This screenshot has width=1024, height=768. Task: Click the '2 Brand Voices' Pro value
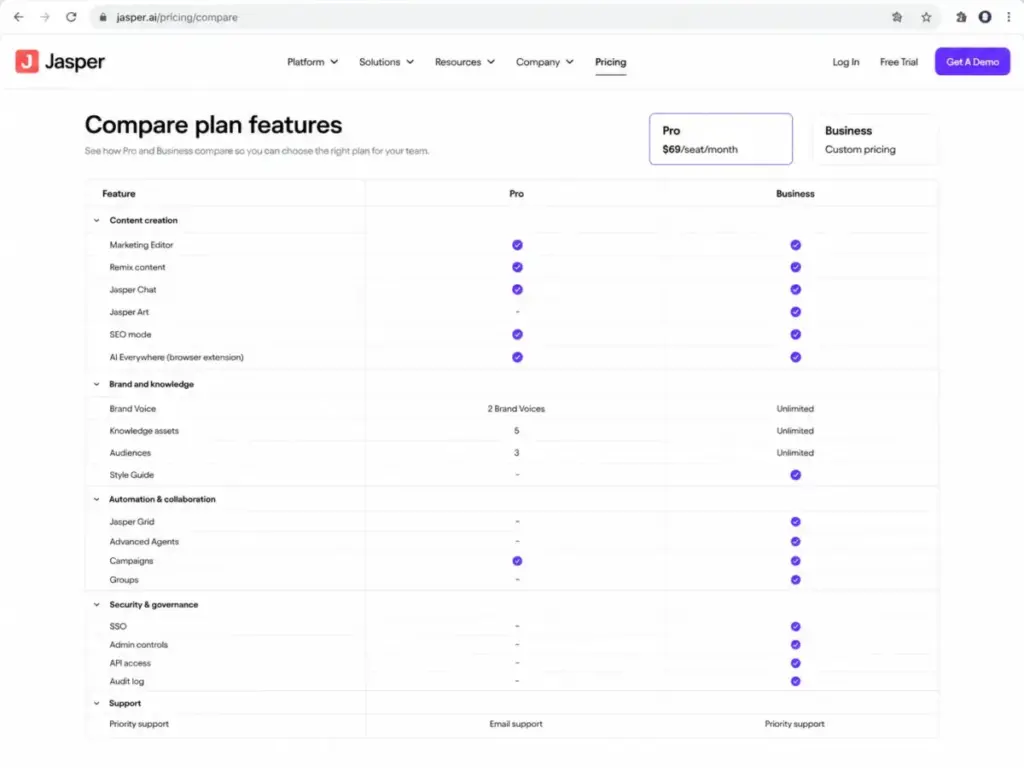516,409
